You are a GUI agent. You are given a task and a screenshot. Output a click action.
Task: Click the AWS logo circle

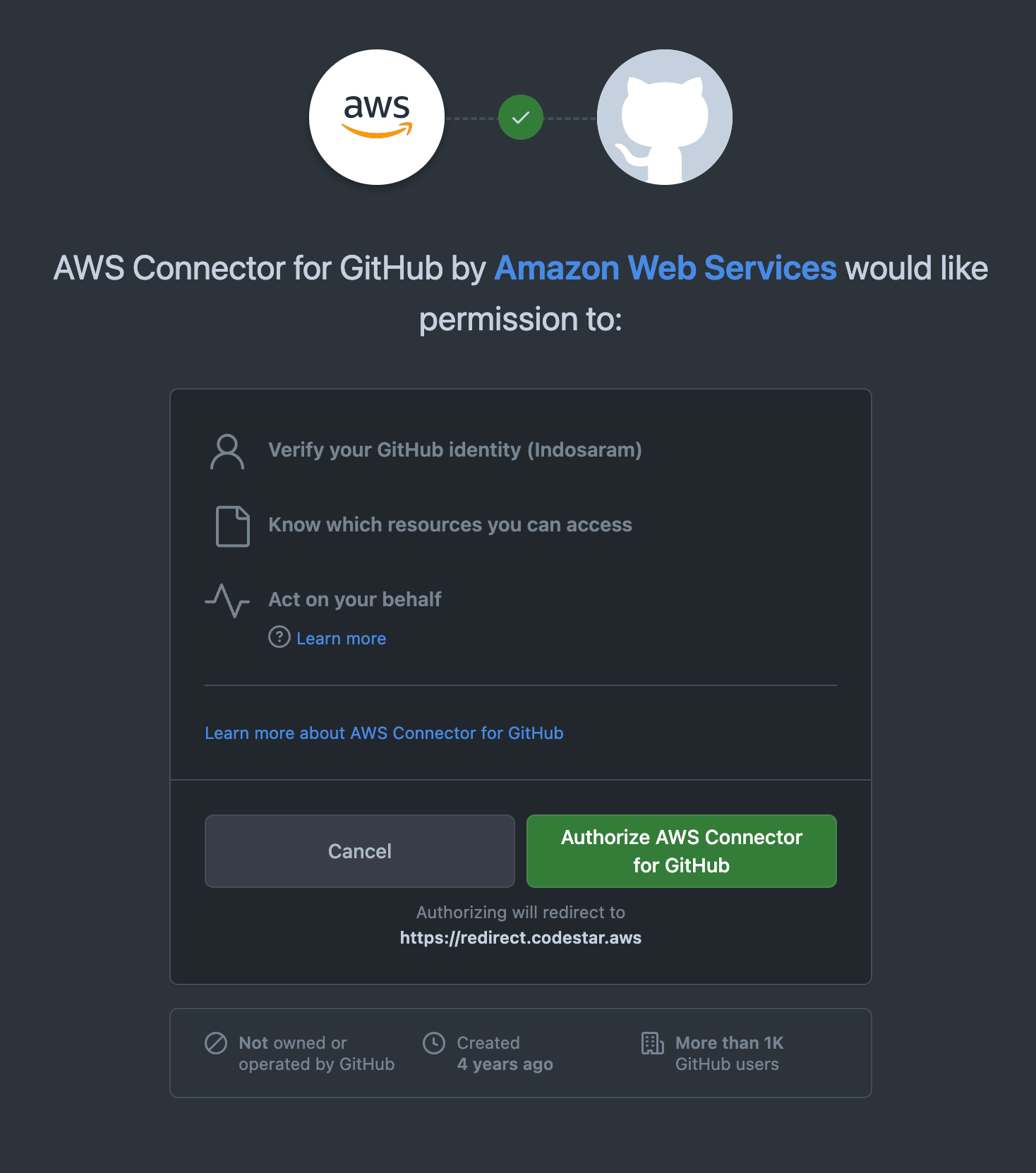tap(377, 117)
